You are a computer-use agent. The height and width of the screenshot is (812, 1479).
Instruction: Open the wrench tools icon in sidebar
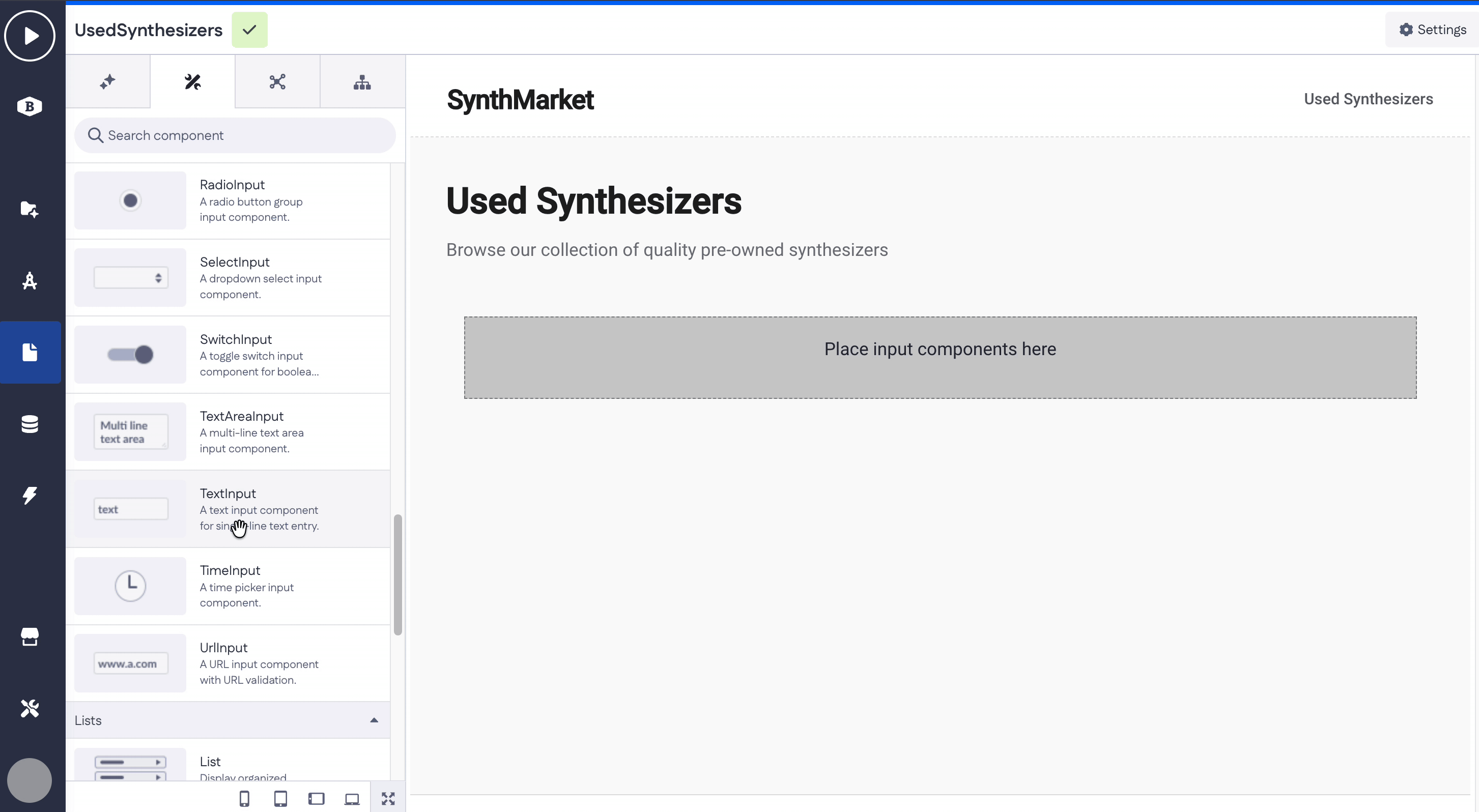tap(30, 708)
